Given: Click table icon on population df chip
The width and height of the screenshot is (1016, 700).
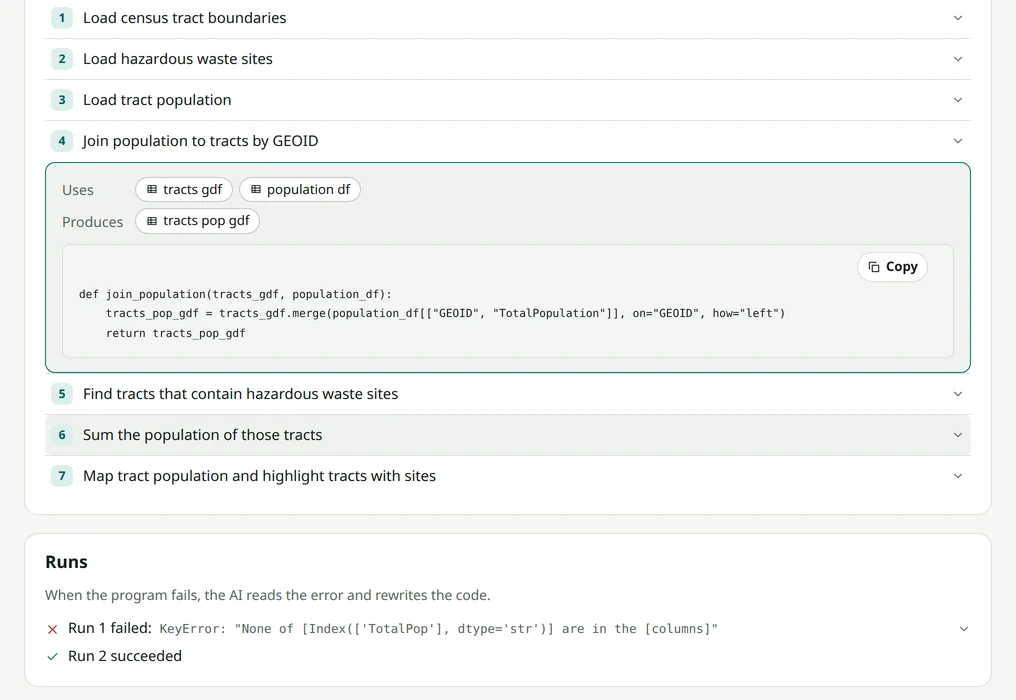Looking at the screenshot, I should (x=256, y=189).
